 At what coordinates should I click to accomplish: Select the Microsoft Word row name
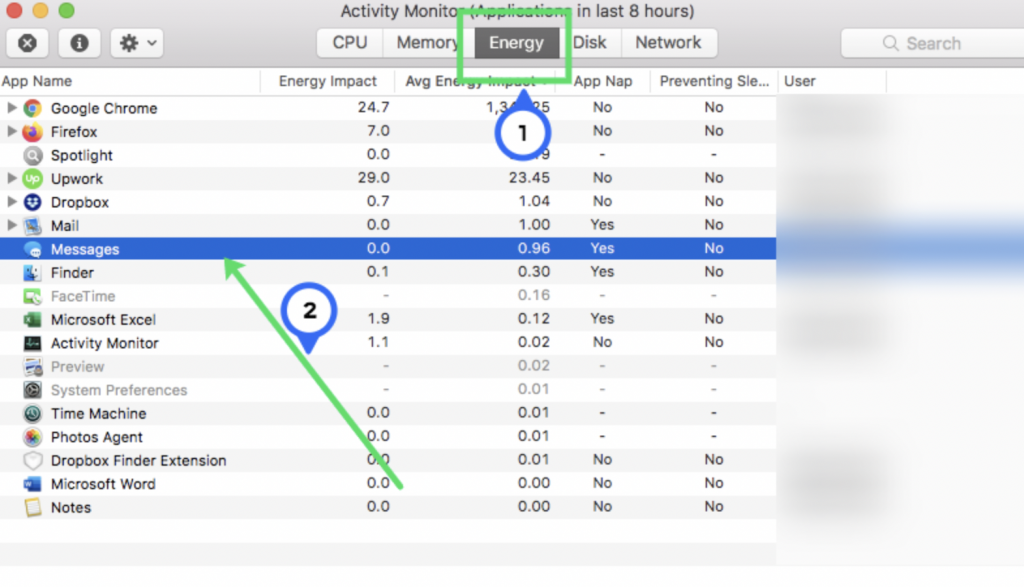[x=103, y=484]
